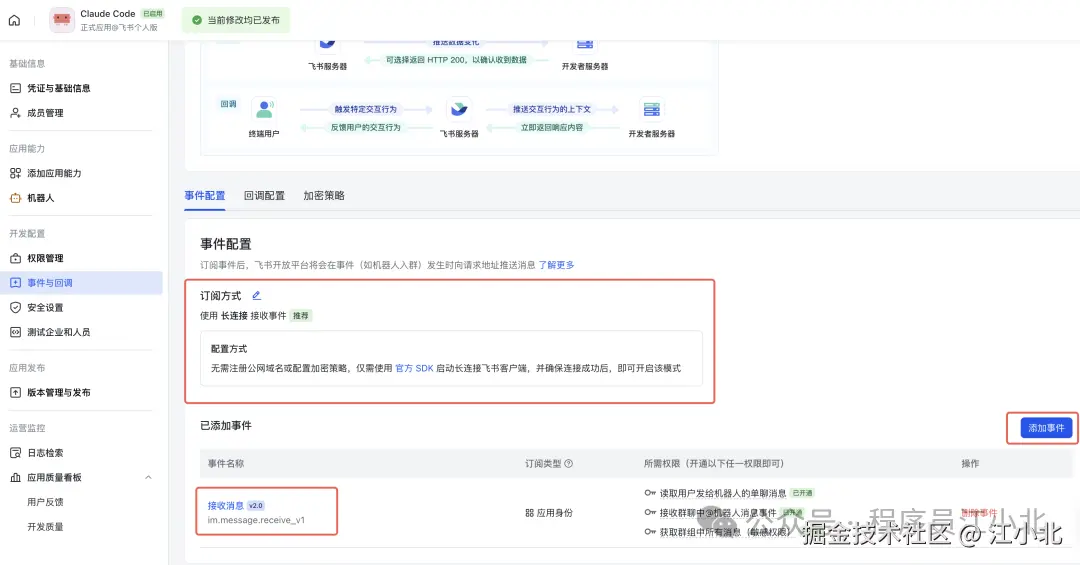Switch to the 加密策略 tab
1080x565 pixels.
coord(324,196)
